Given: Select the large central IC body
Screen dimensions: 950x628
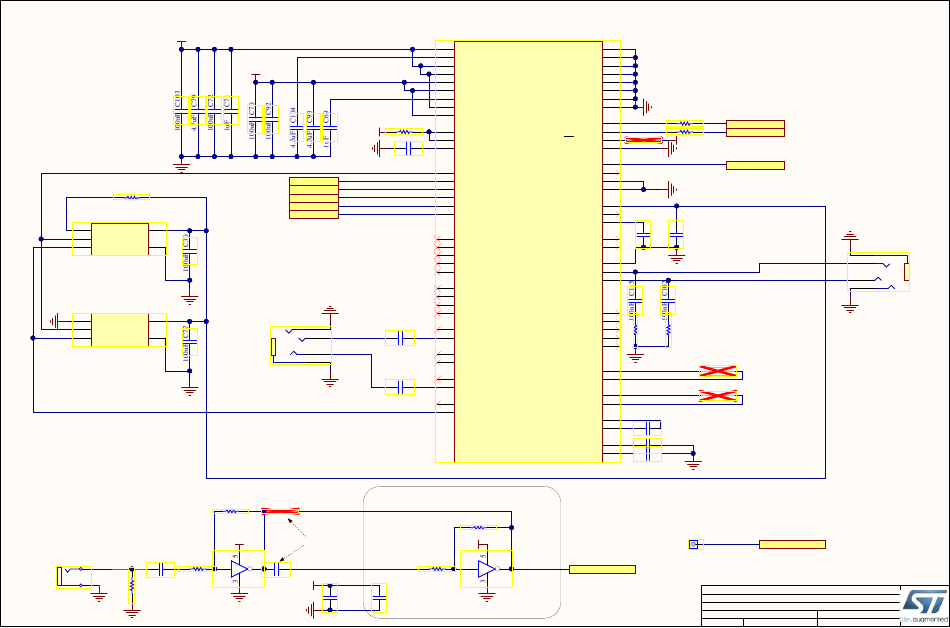Looking at the screenshot, I should click(x=528, y=251).
